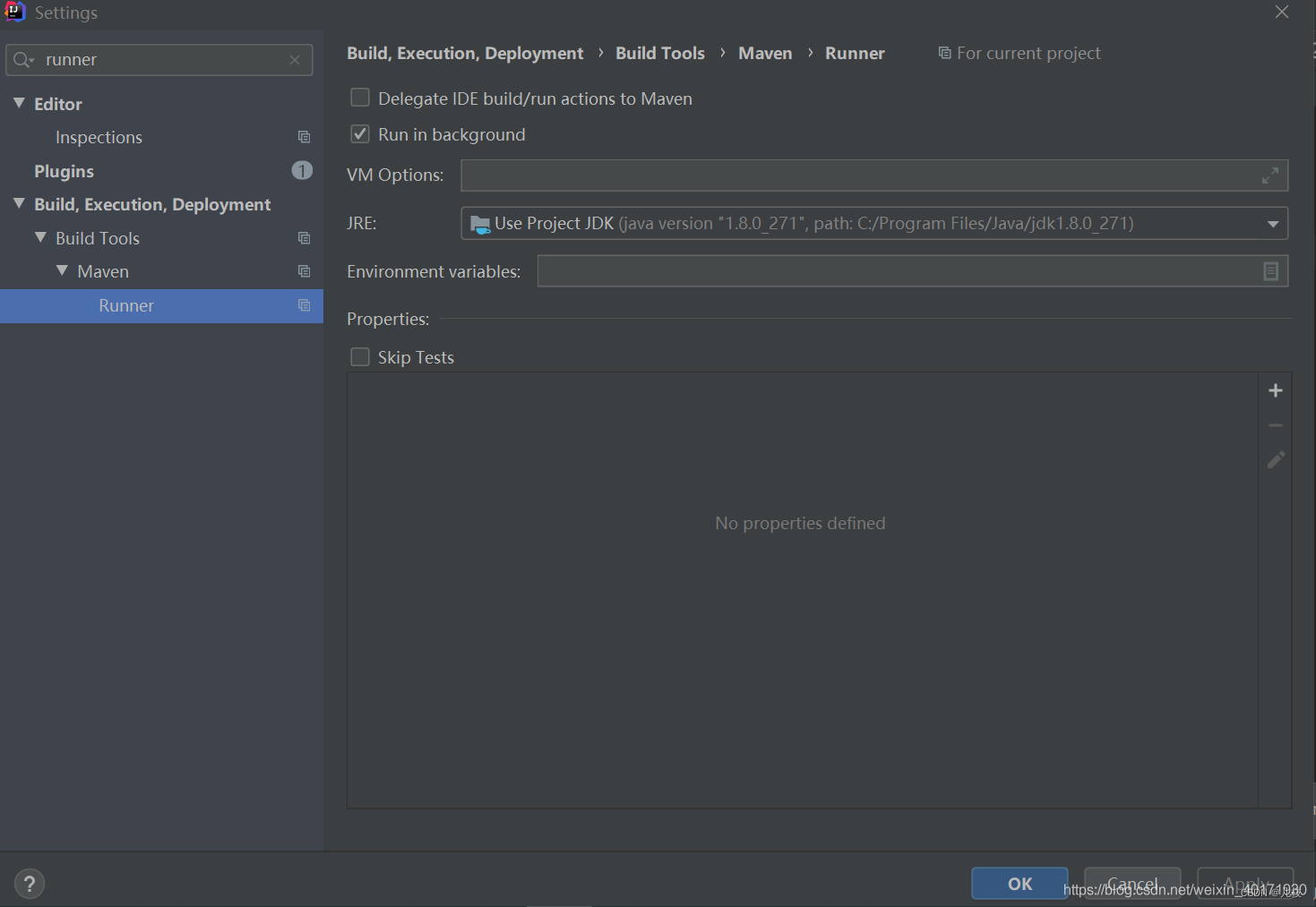This screenshot has width=1316, height=907.
Task: Clear the runner search query
Action: (295, 59)
